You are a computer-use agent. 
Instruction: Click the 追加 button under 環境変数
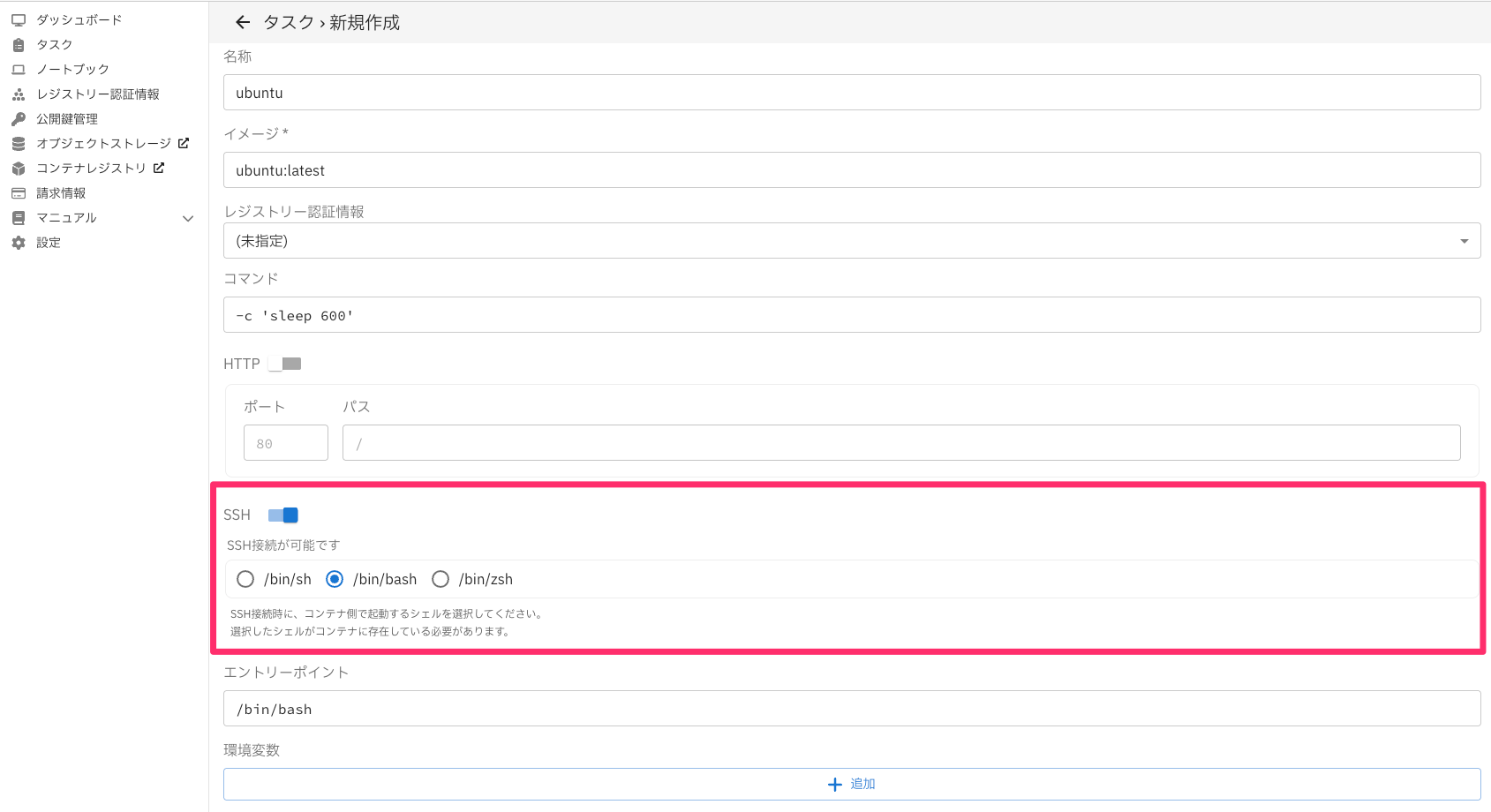(x=851, y=784)
